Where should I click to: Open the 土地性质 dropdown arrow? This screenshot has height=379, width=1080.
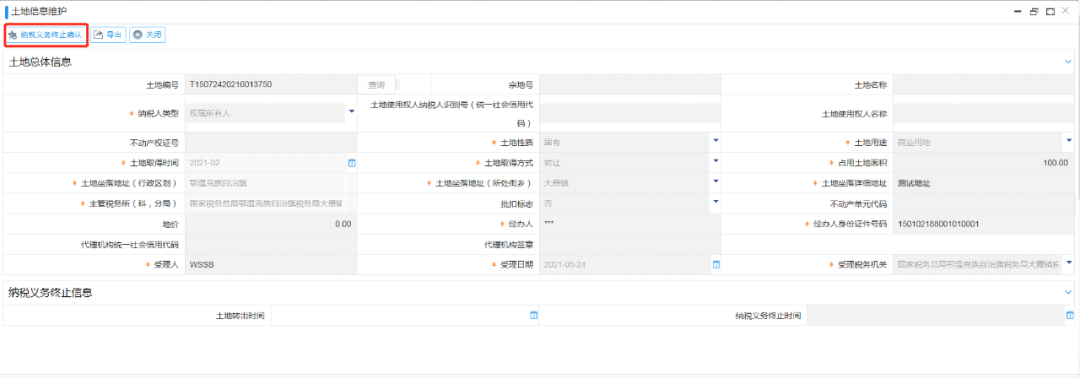coord(715,141)
